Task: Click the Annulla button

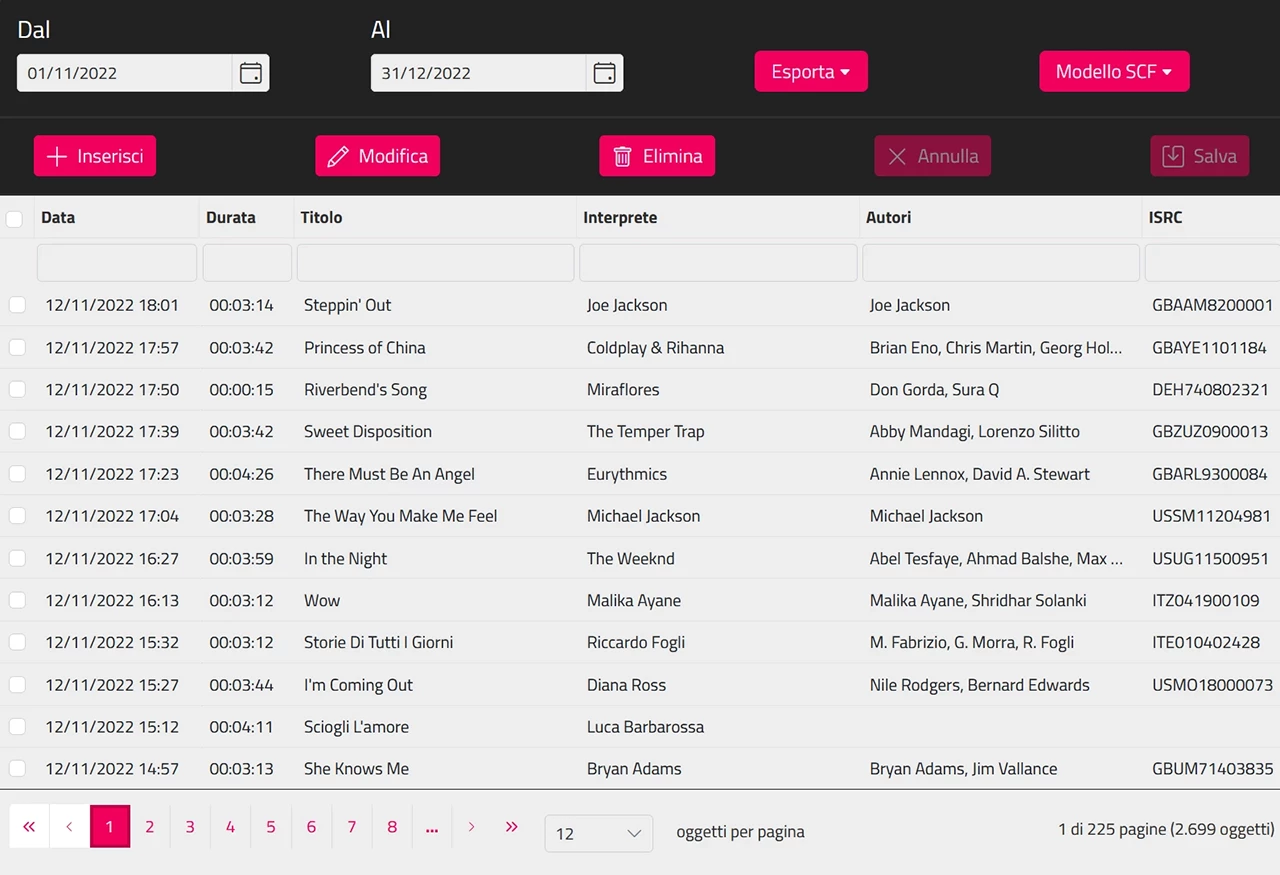Action: (x=933, y=156)
